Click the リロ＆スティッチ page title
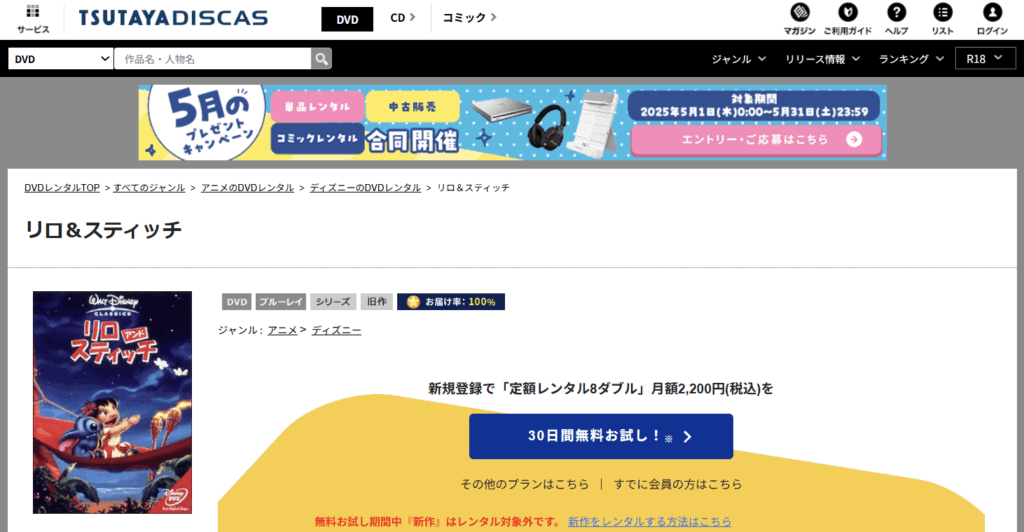1024x532 pixels. (x=103, y=230)
